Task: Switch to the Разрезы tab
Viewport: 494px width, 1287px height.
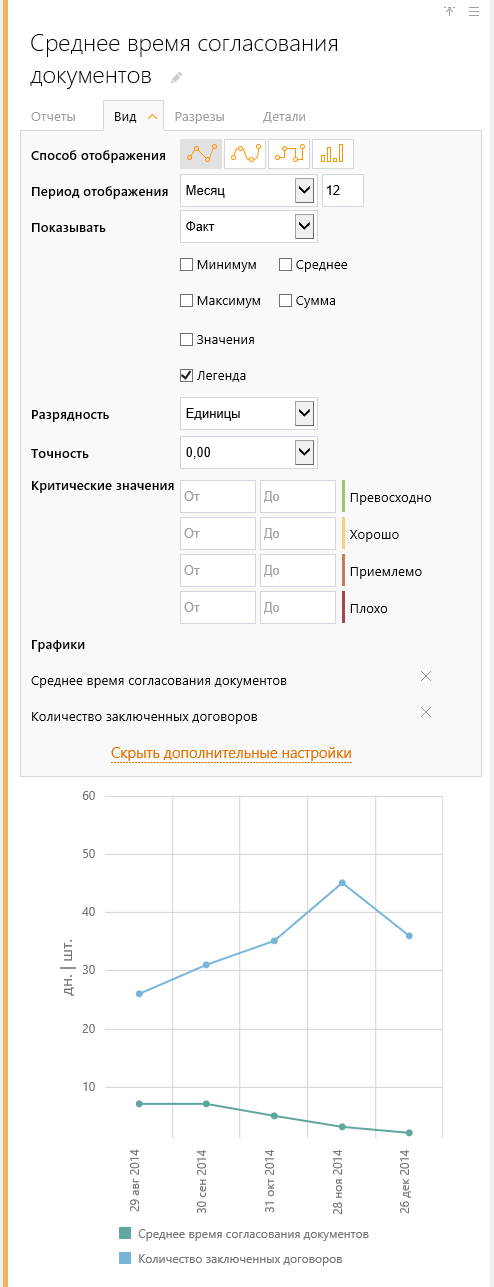Action: pyautogui.click(x=199, y=116)
